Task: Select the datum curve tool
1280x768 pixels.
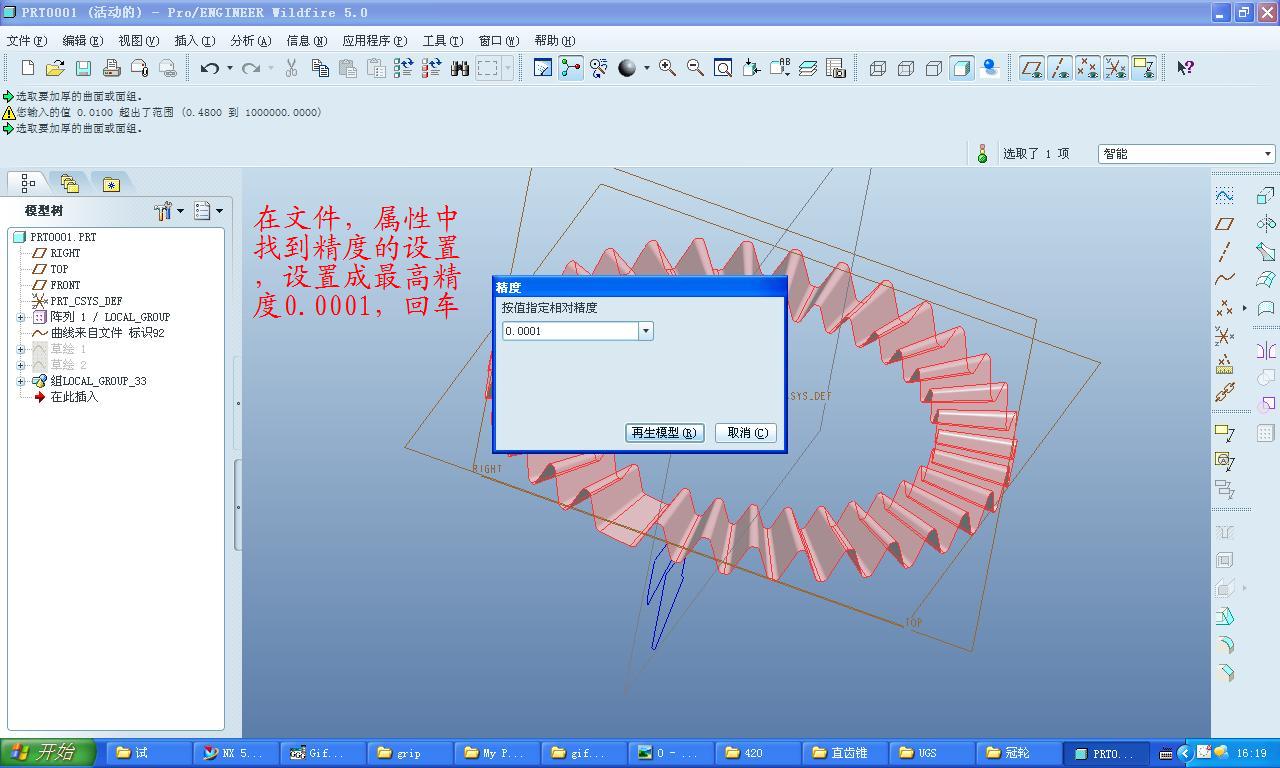Action: (1224, 280)
